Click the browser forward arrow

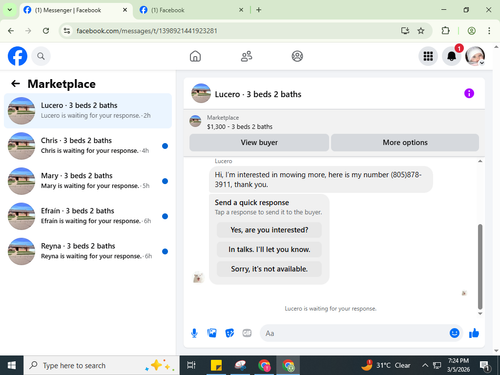[28, 31]
